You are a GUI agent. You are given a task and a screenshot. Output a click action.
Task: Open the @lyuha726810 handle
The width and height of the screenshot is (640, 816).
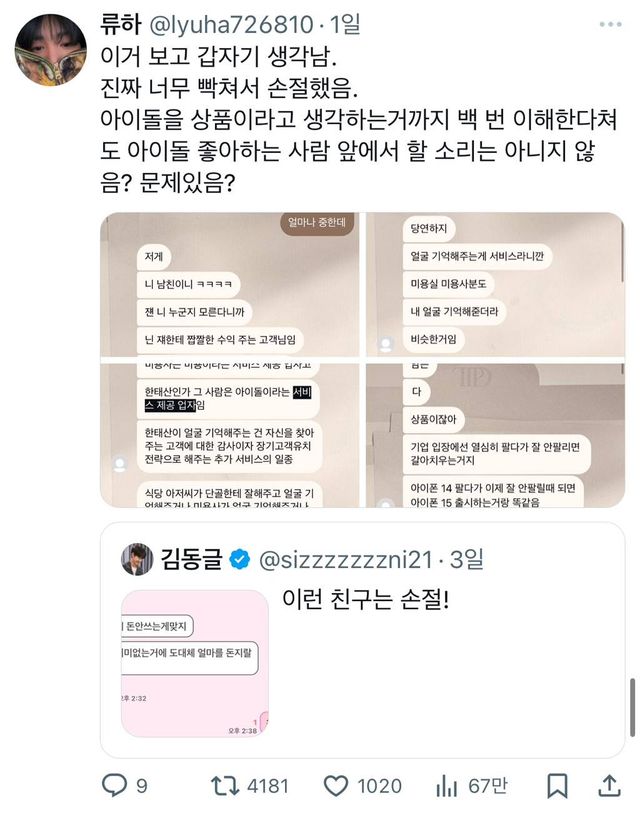tap(232, 24)
